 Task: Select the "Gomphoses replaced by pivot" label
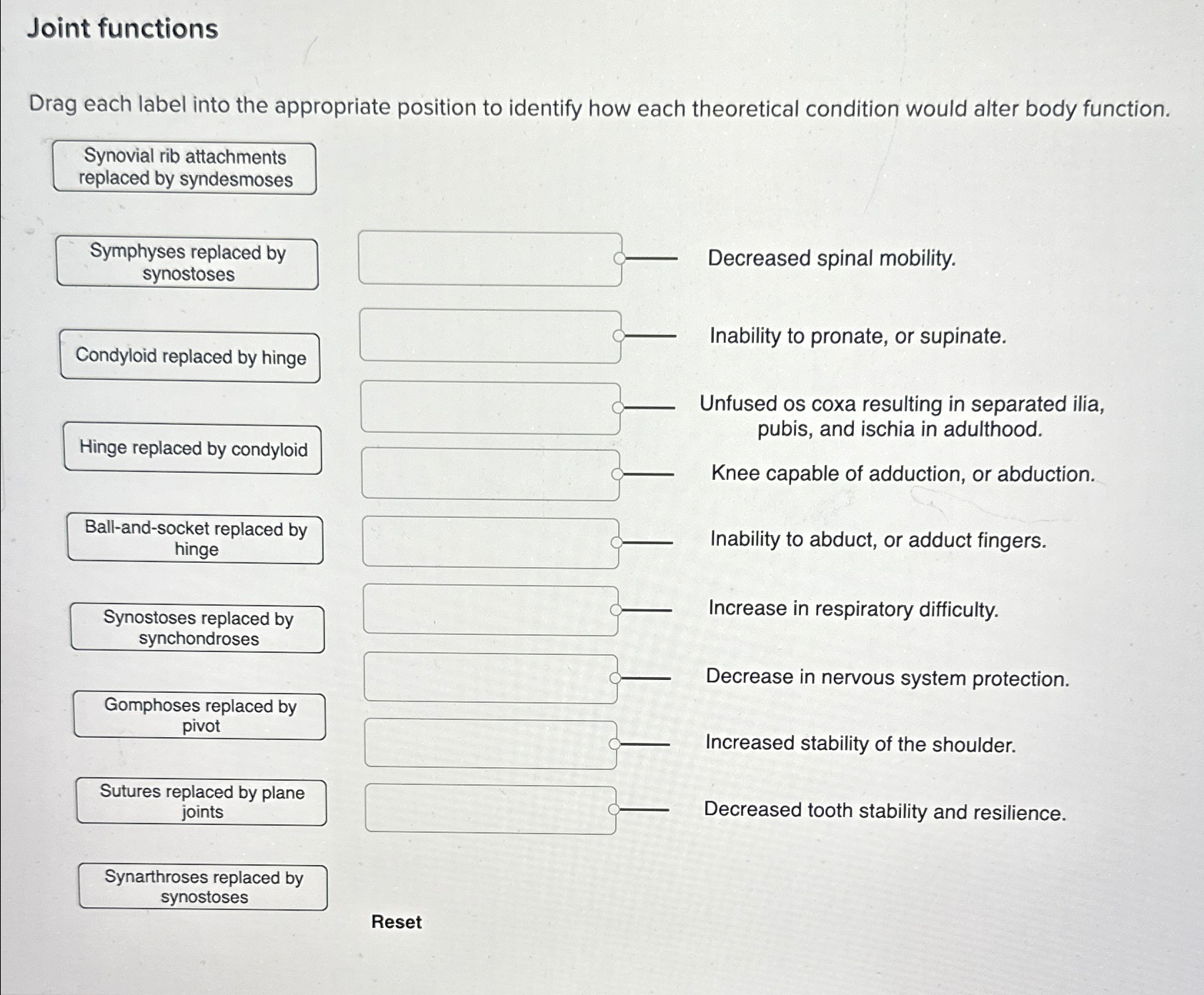(200, 716)
